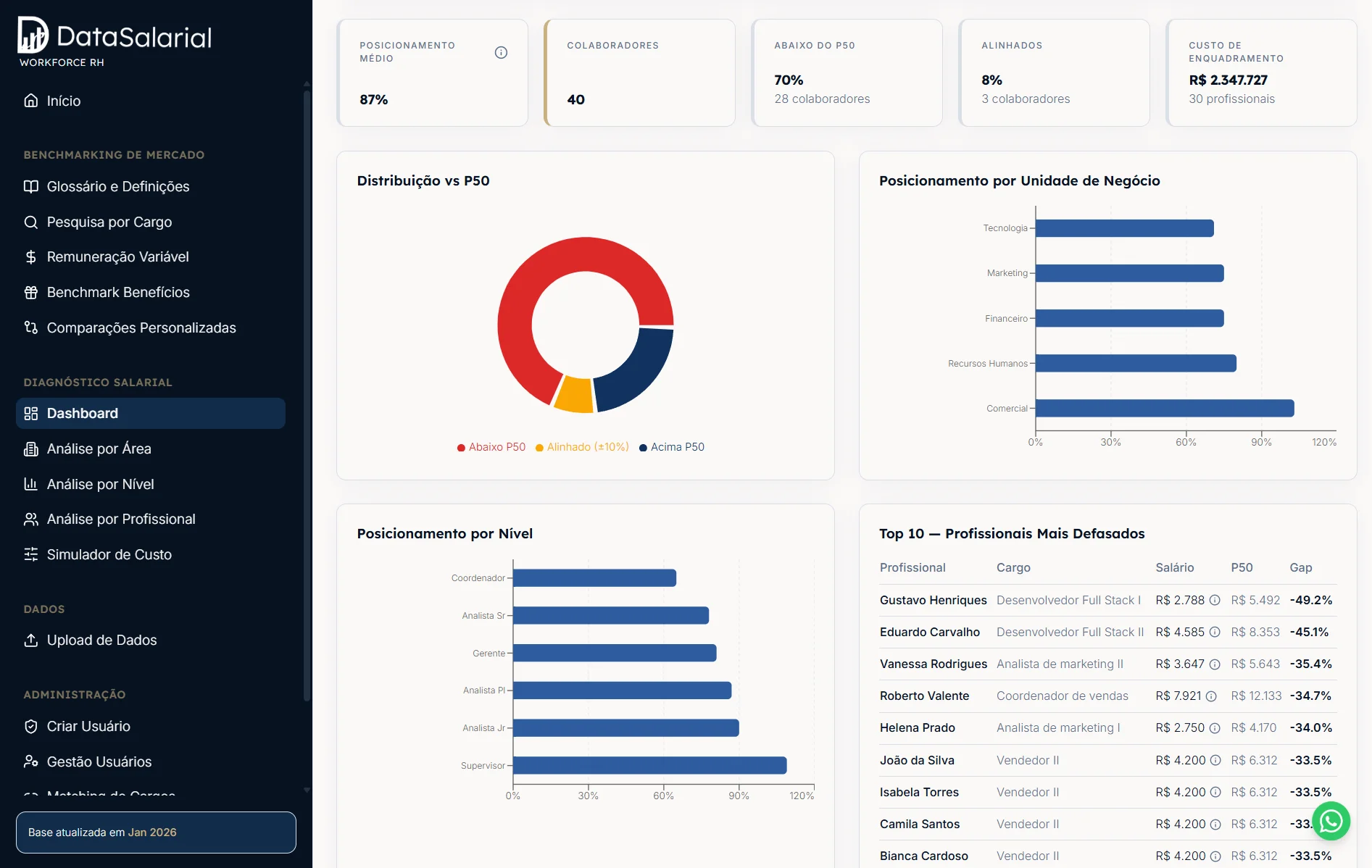The width and height of the screenshot is (1372, 868).
Task: Click the bar chart icon for Análise por Nível
Action: [x=30, y=484]
